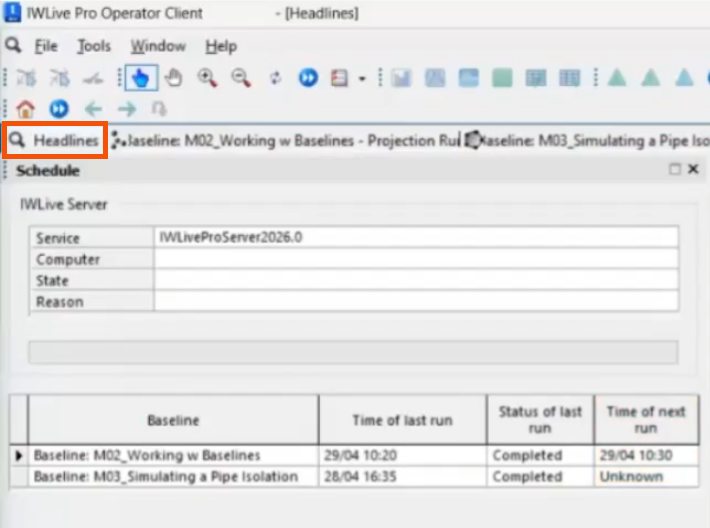Click the second green triangle toolbar icon
This screenshot has width=710, height=528.
pos(651,78)
